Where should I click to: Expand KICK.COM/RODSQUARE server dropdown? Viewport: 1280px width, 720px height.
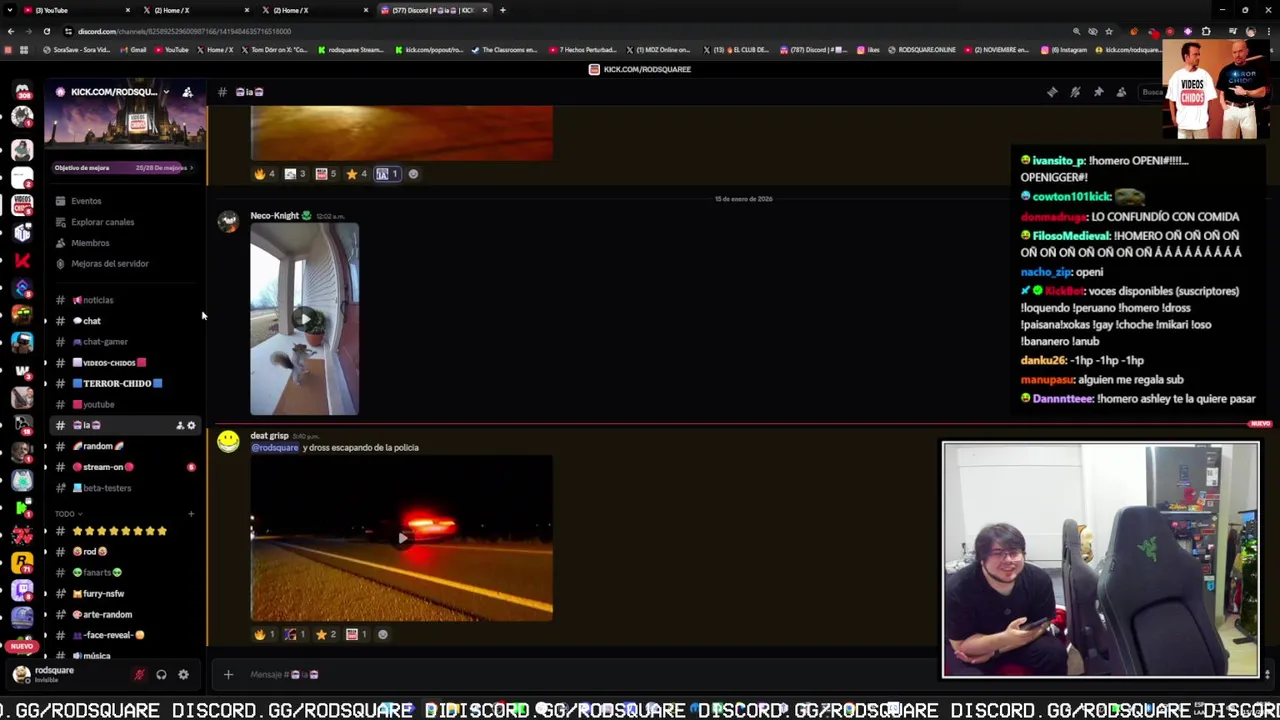(165, 92)
